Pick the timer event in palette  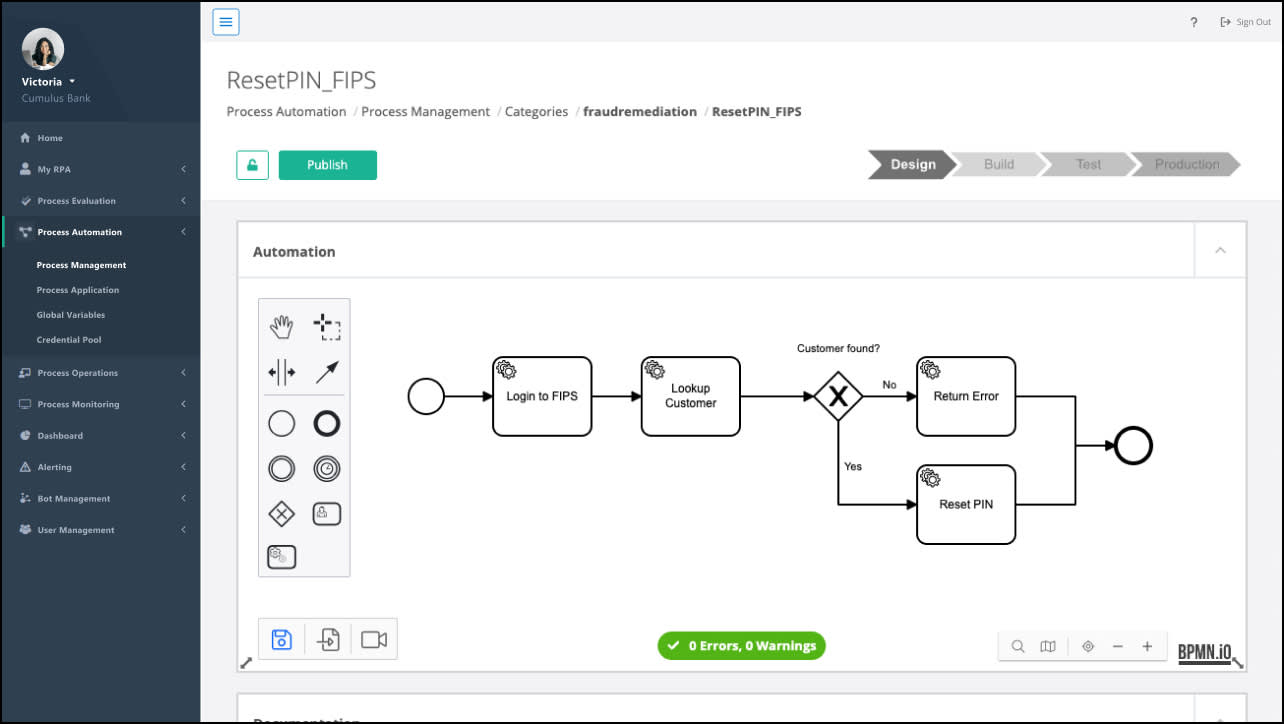click(x=326, y=468)
